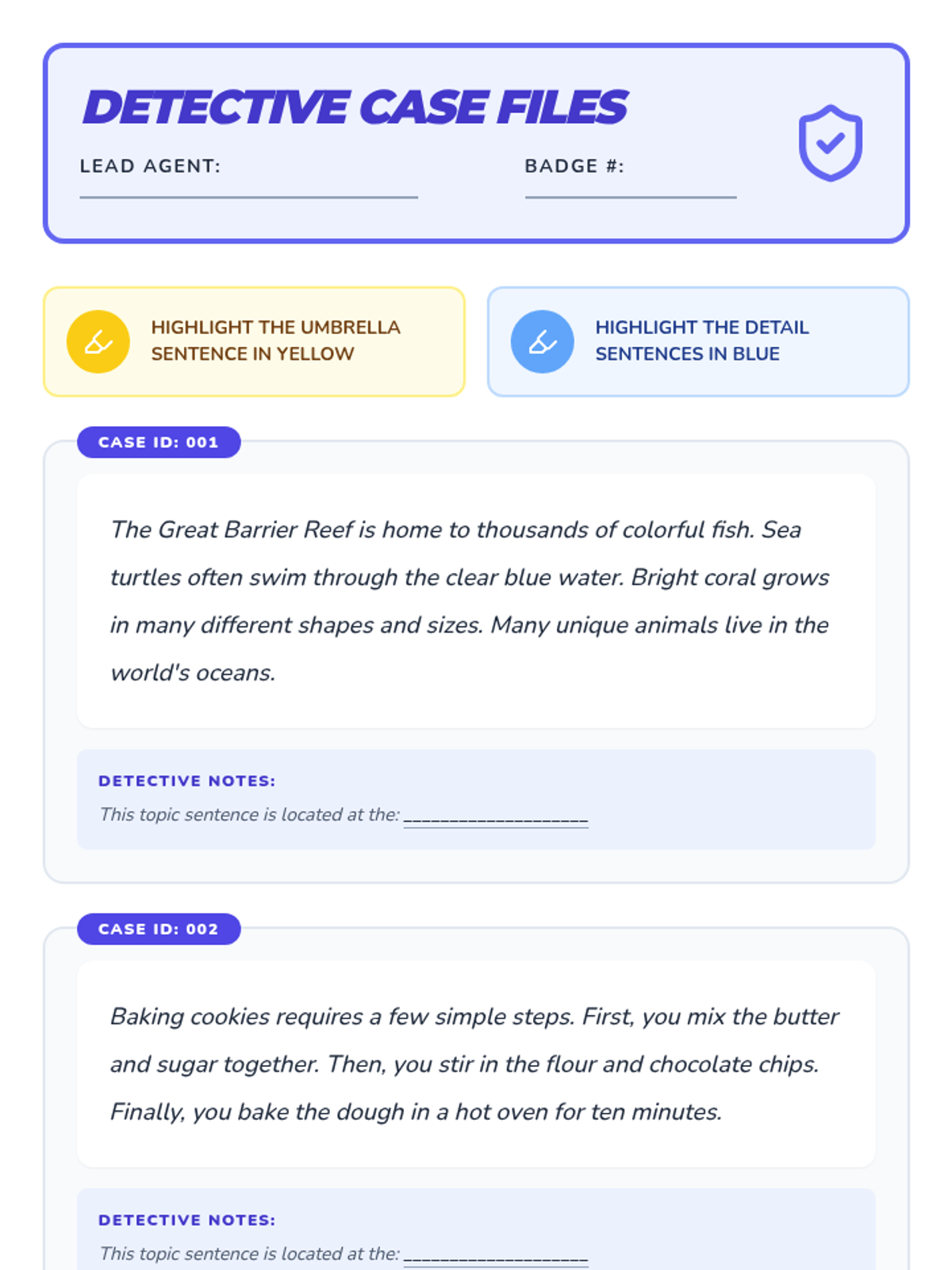Click the sentence starting with Finally

(416, 1111)
